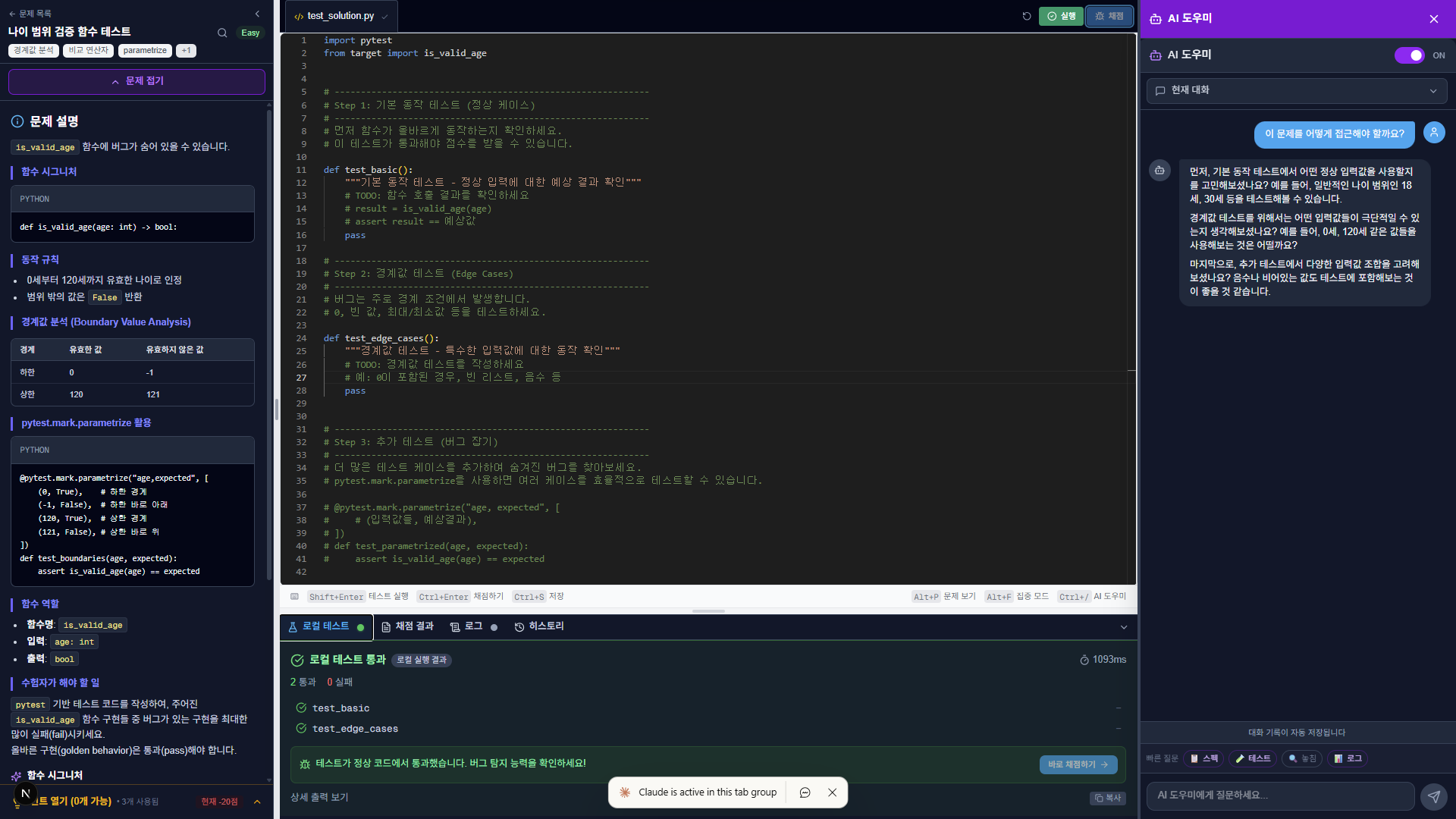Toggle the AI 도우미 ON switch
Screen dimensions: 1456x819
pos(1410,55)
